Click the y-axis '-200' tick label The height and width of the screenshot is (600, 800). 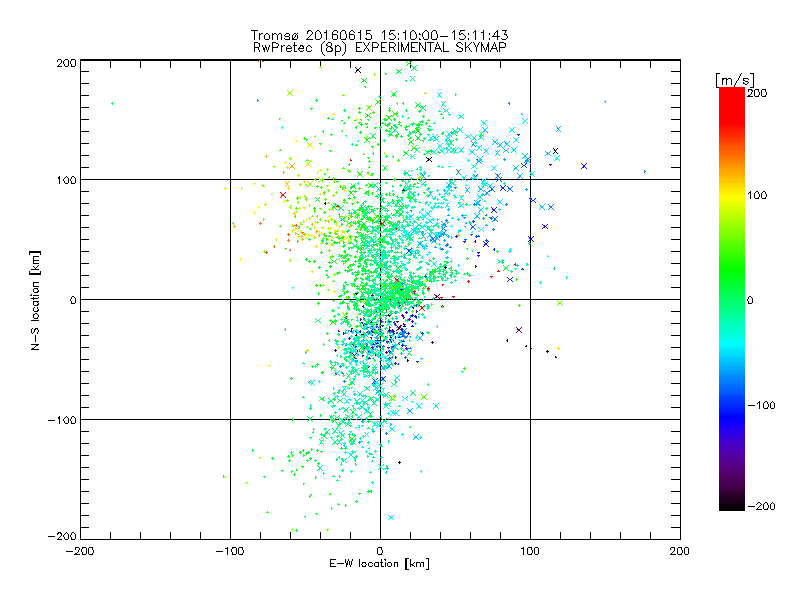[x=62, y=536]
